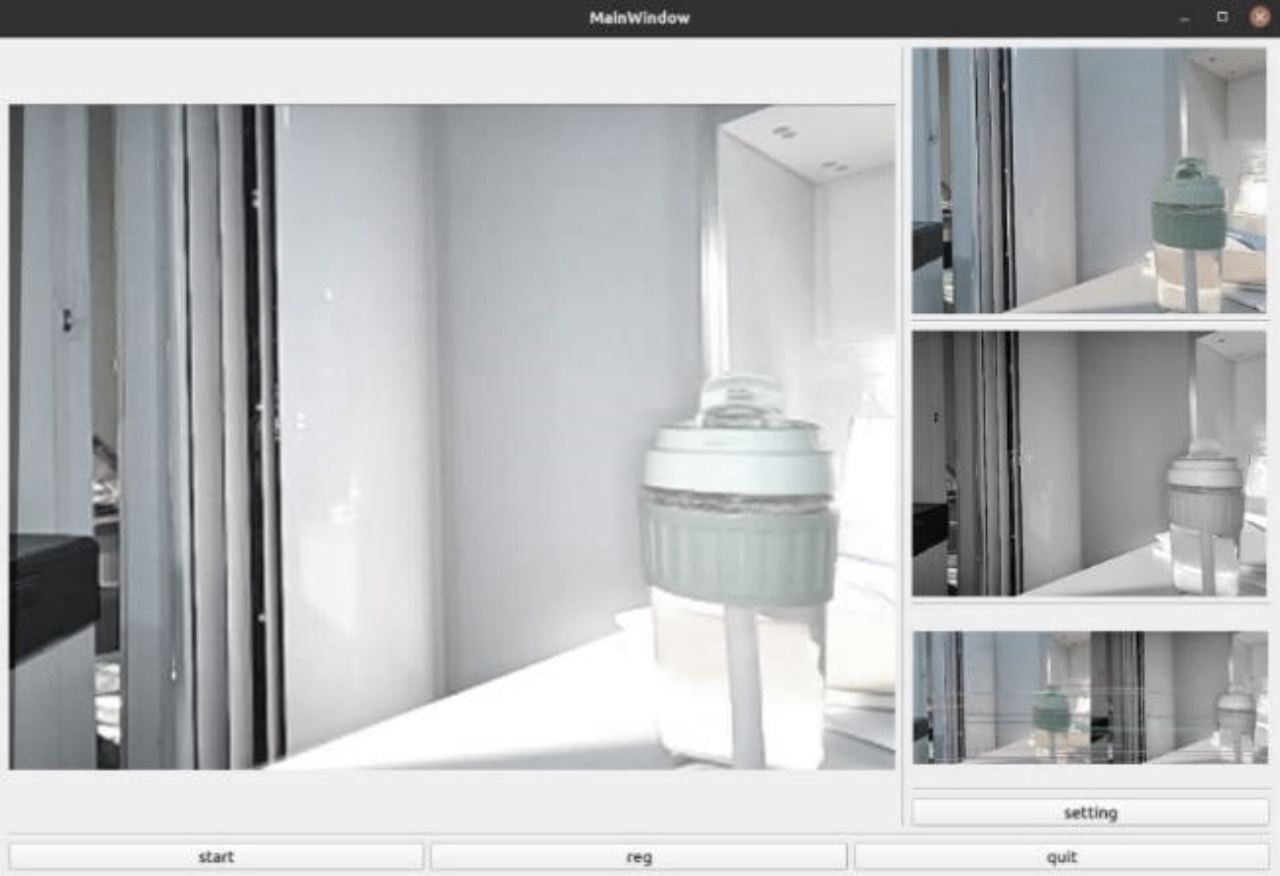Click the MainWindow title bar text

pyautogui.click(x=639, y=18)
